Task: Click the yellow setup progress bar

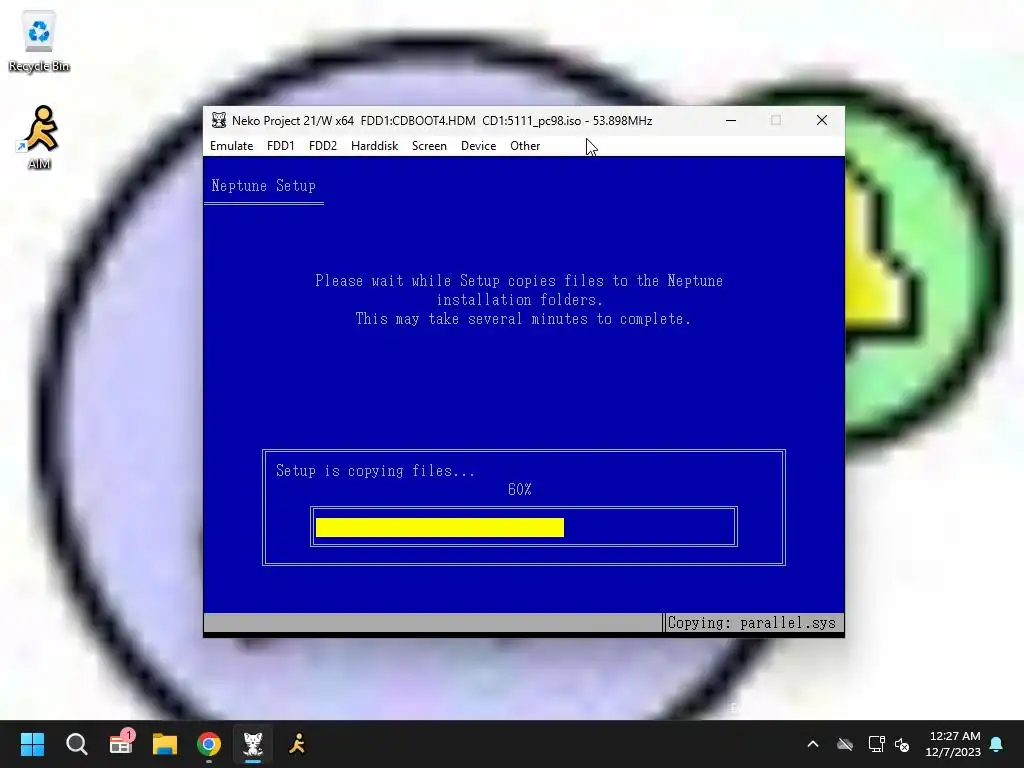Action: coord(440,527)
